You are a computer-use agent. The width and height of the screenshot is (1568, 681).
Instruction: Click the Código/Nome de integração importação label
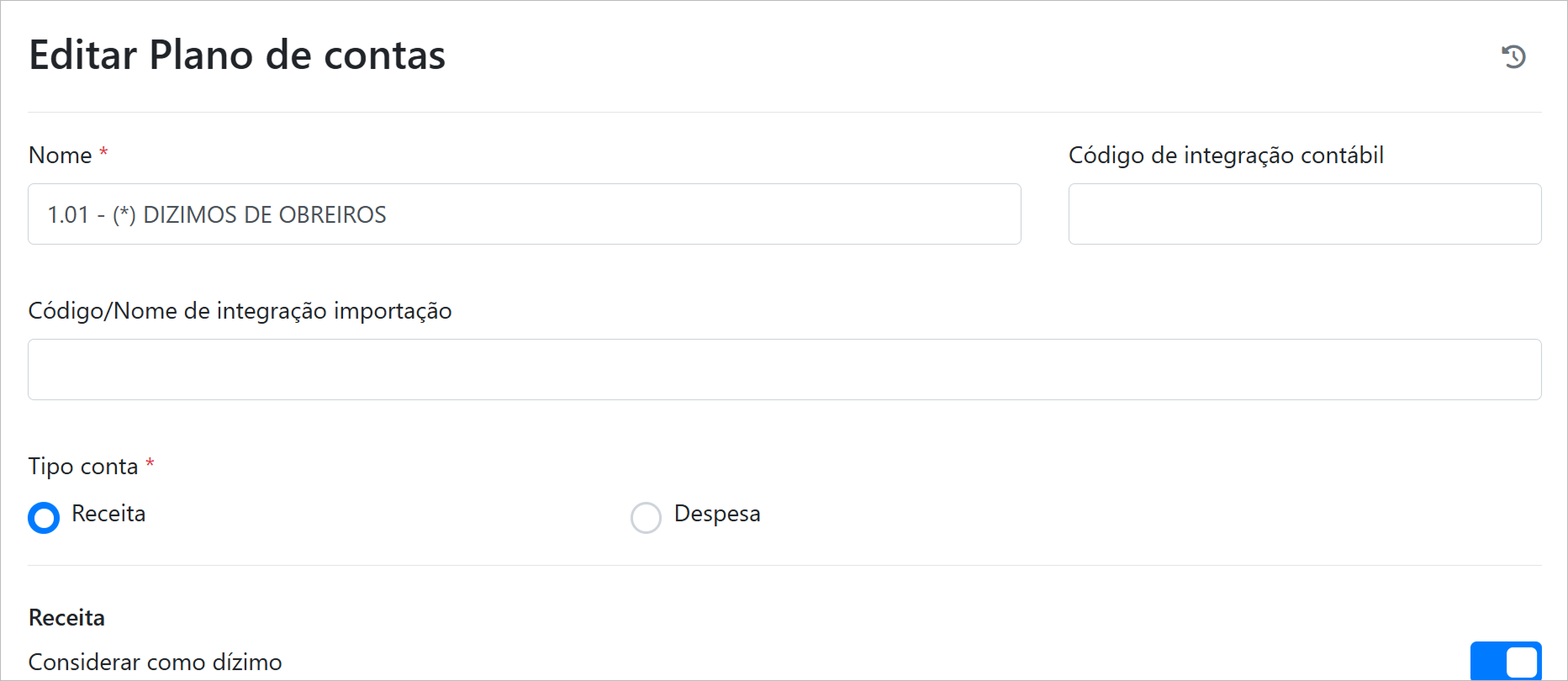(240, 311)
